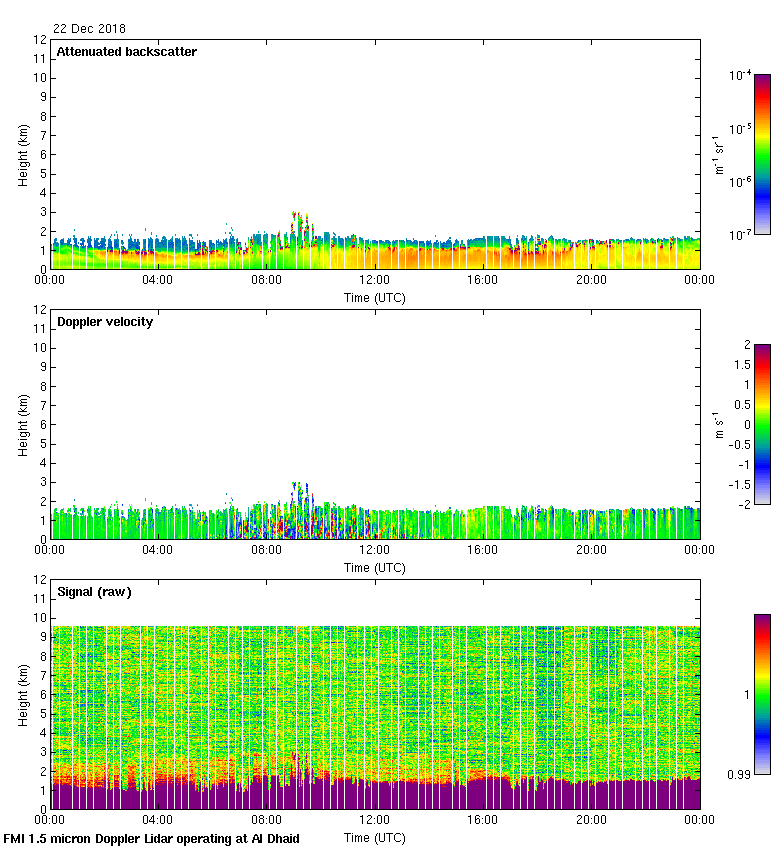Click the Signal (raw) color scale bar

(761, 694)
